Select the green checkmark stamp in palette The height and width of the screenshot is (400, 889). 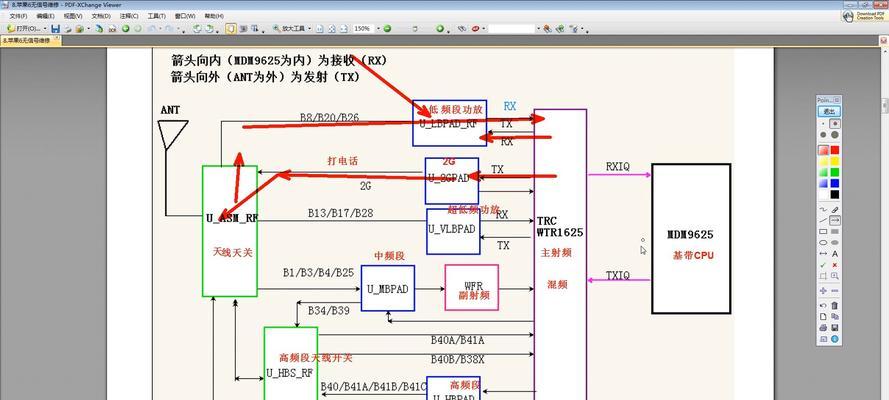click(x=823, y=265)
